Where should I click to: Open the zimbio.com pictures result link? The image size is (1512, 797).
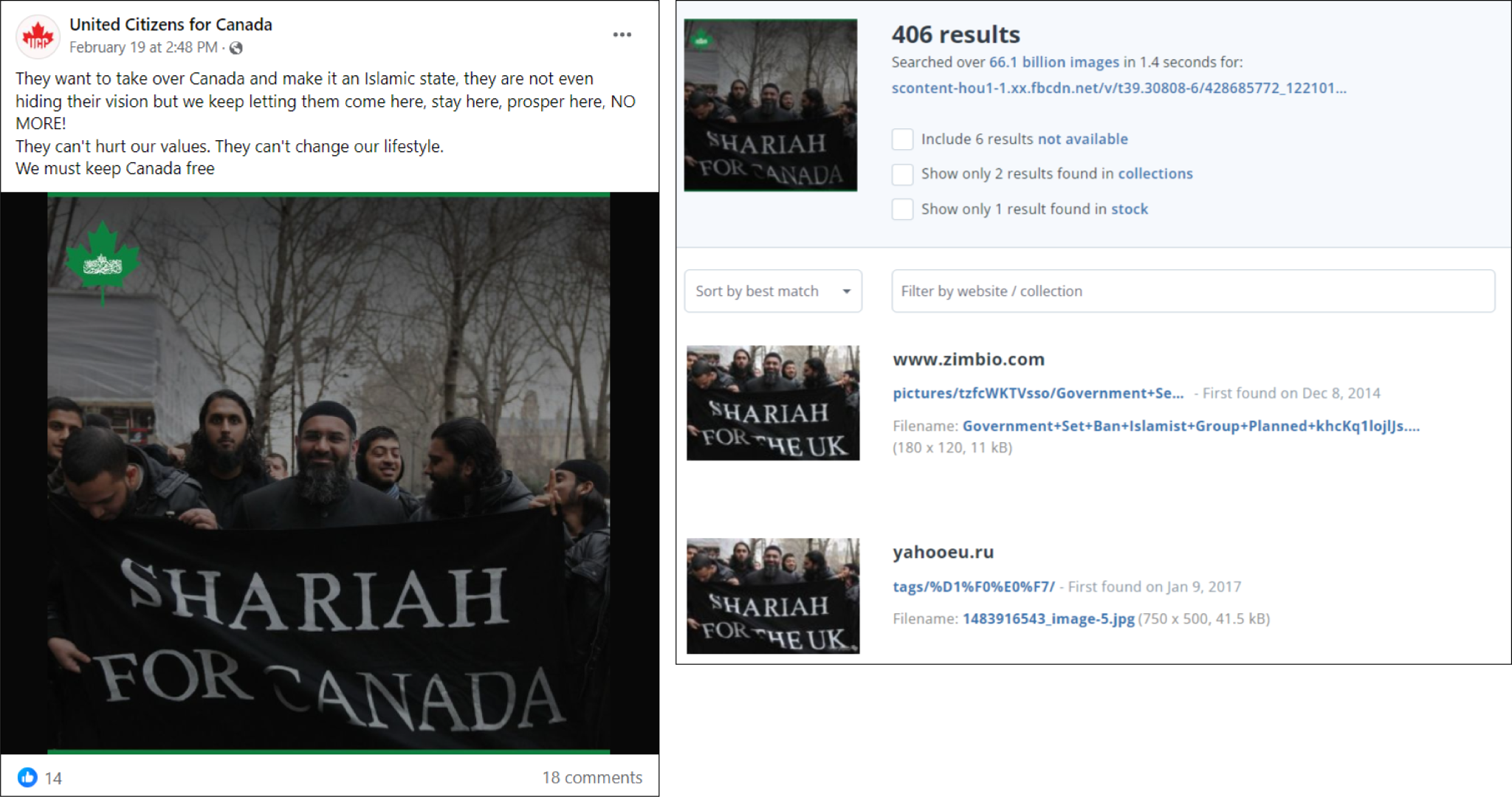click(1037, 393)
